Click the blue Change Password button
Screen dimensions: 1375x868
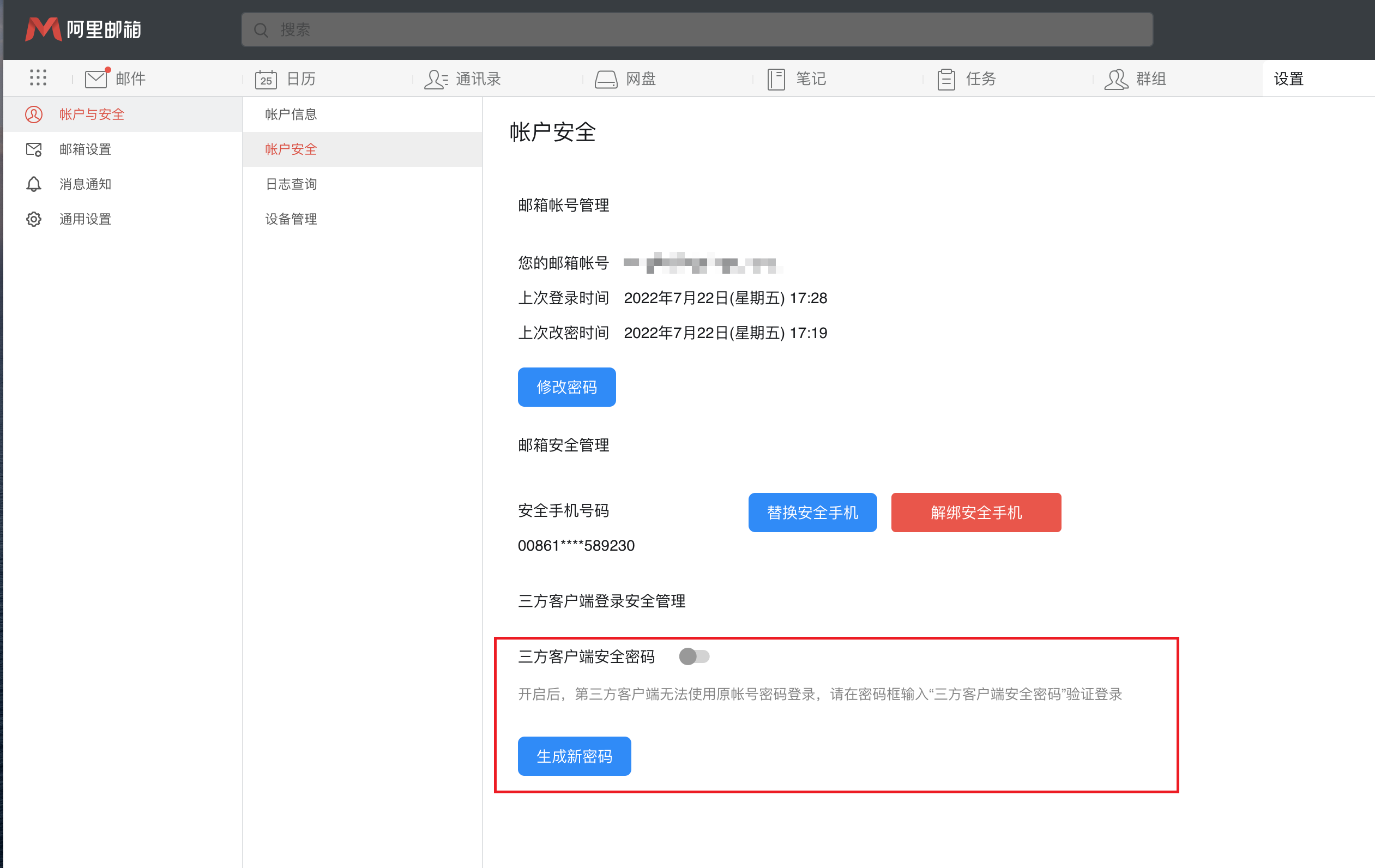click(566, 387)
